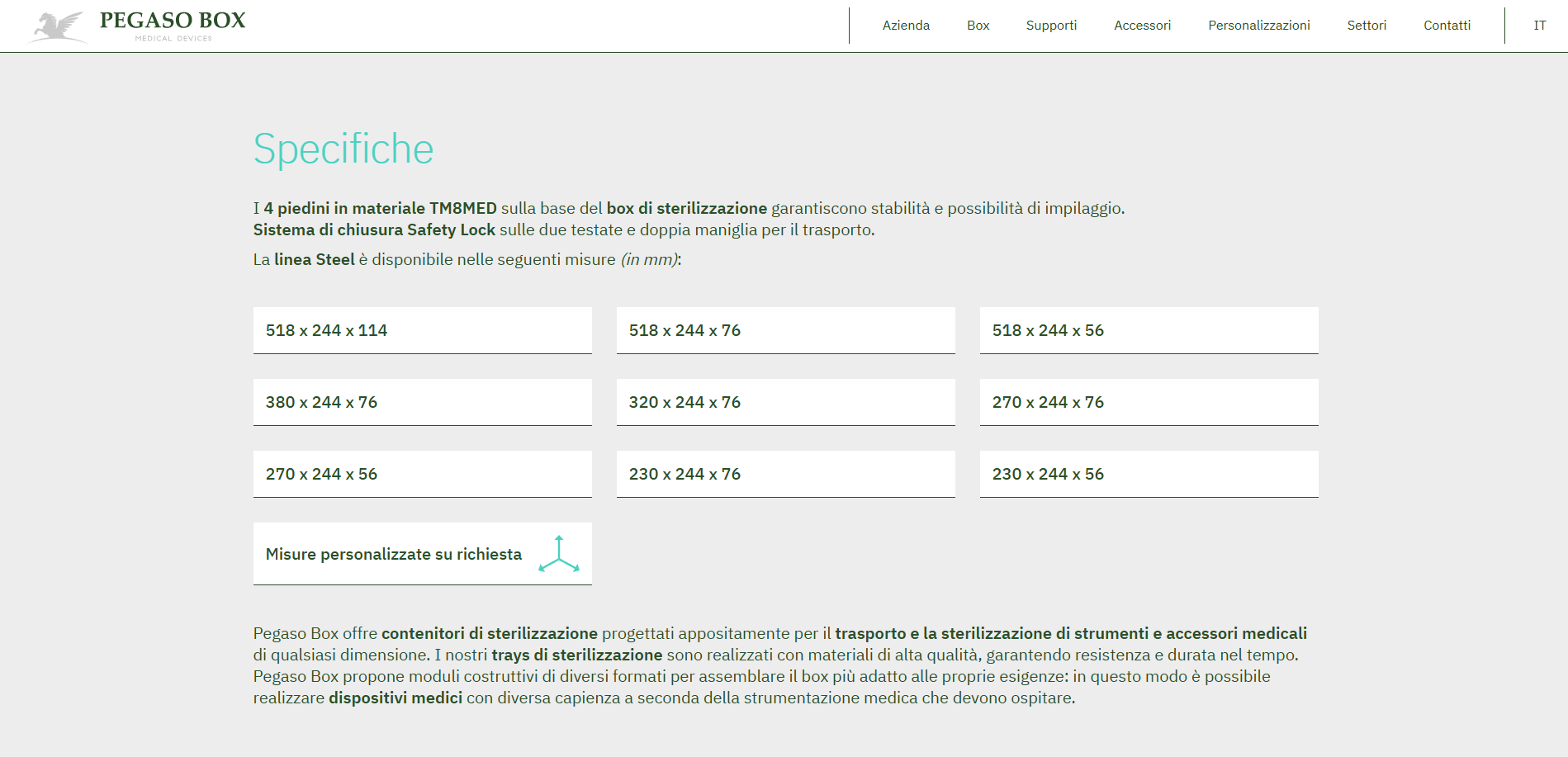Screen dimensions: 1568x757
Task: Click the Specifiche heading
Action: (343, 149)
